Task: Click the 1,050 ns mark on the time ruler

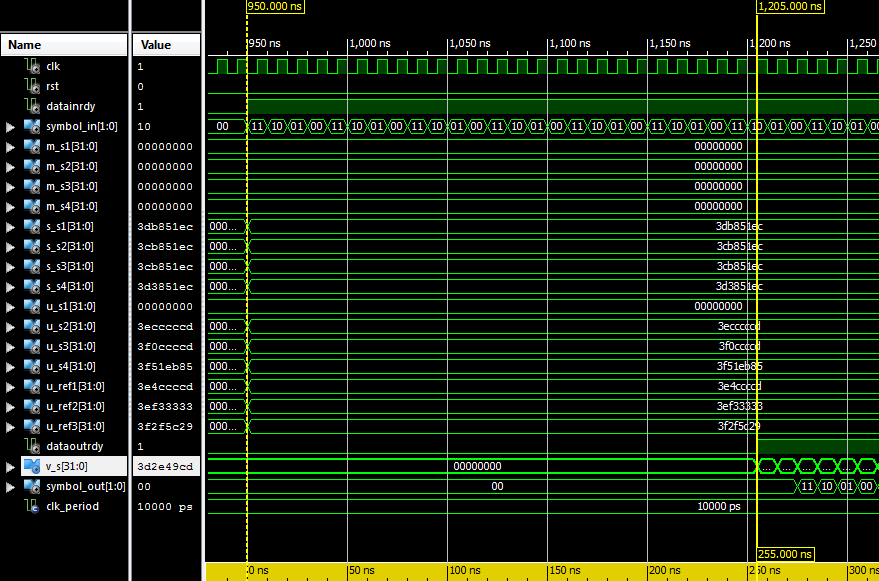Action: pyautogui.click(x=470, y=43)
